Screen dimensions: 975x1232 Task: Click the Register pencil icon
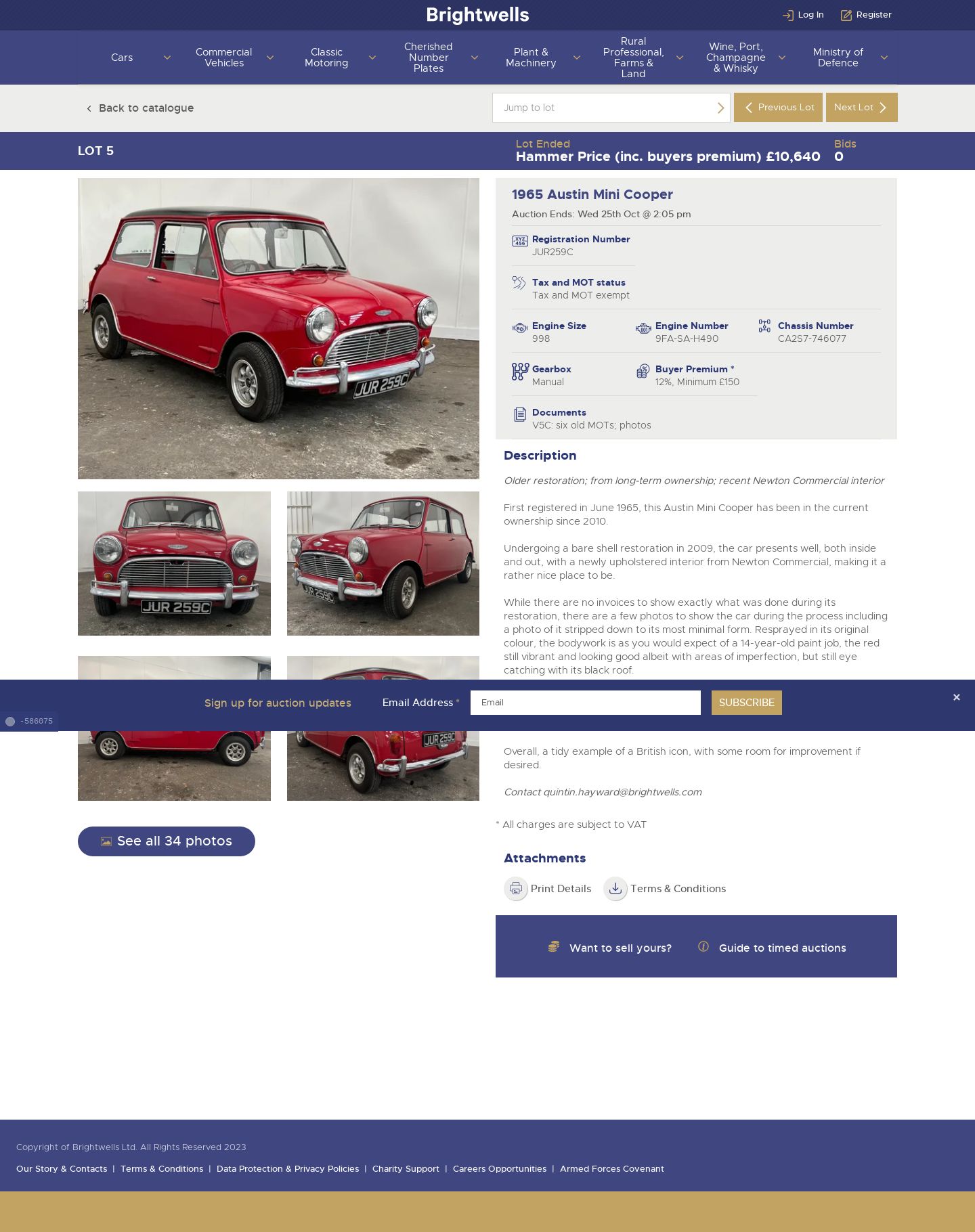(846, 15)
